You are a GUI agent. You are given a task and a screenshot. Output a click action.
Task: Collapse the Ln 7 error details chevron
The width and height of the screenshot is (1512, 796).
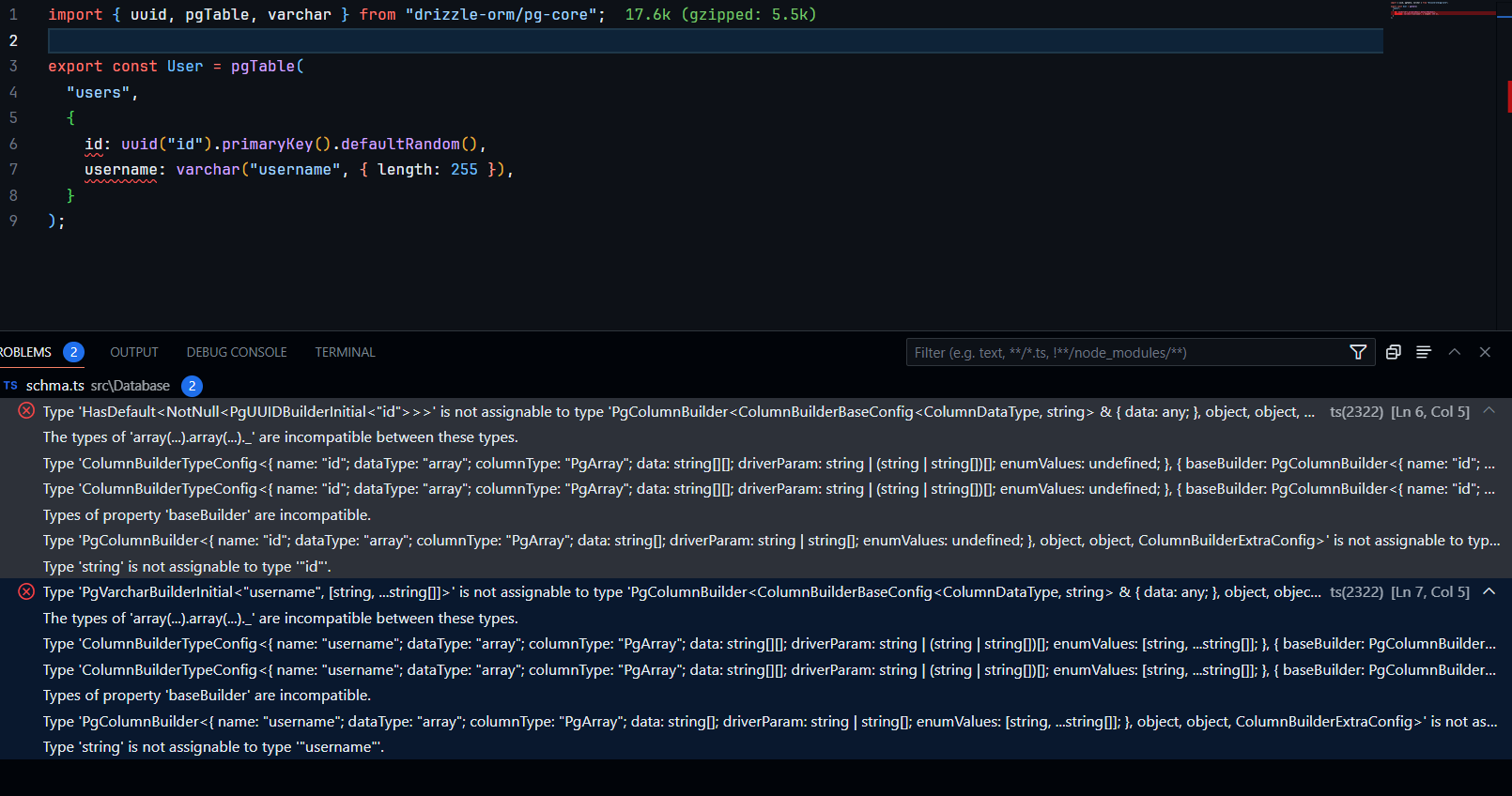pyautogui.click(x=1489, y=591)
